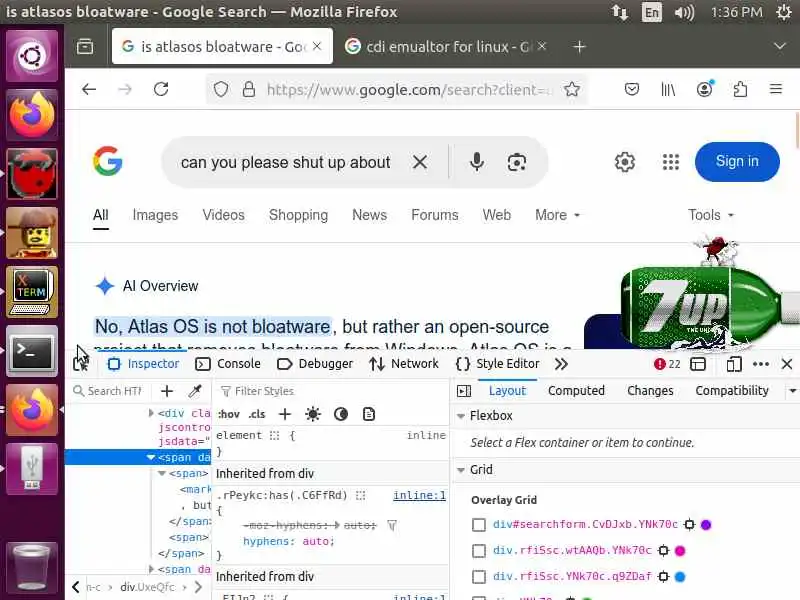
Task: Toggle the sidebar pane split icon
Action: (464, 391)
